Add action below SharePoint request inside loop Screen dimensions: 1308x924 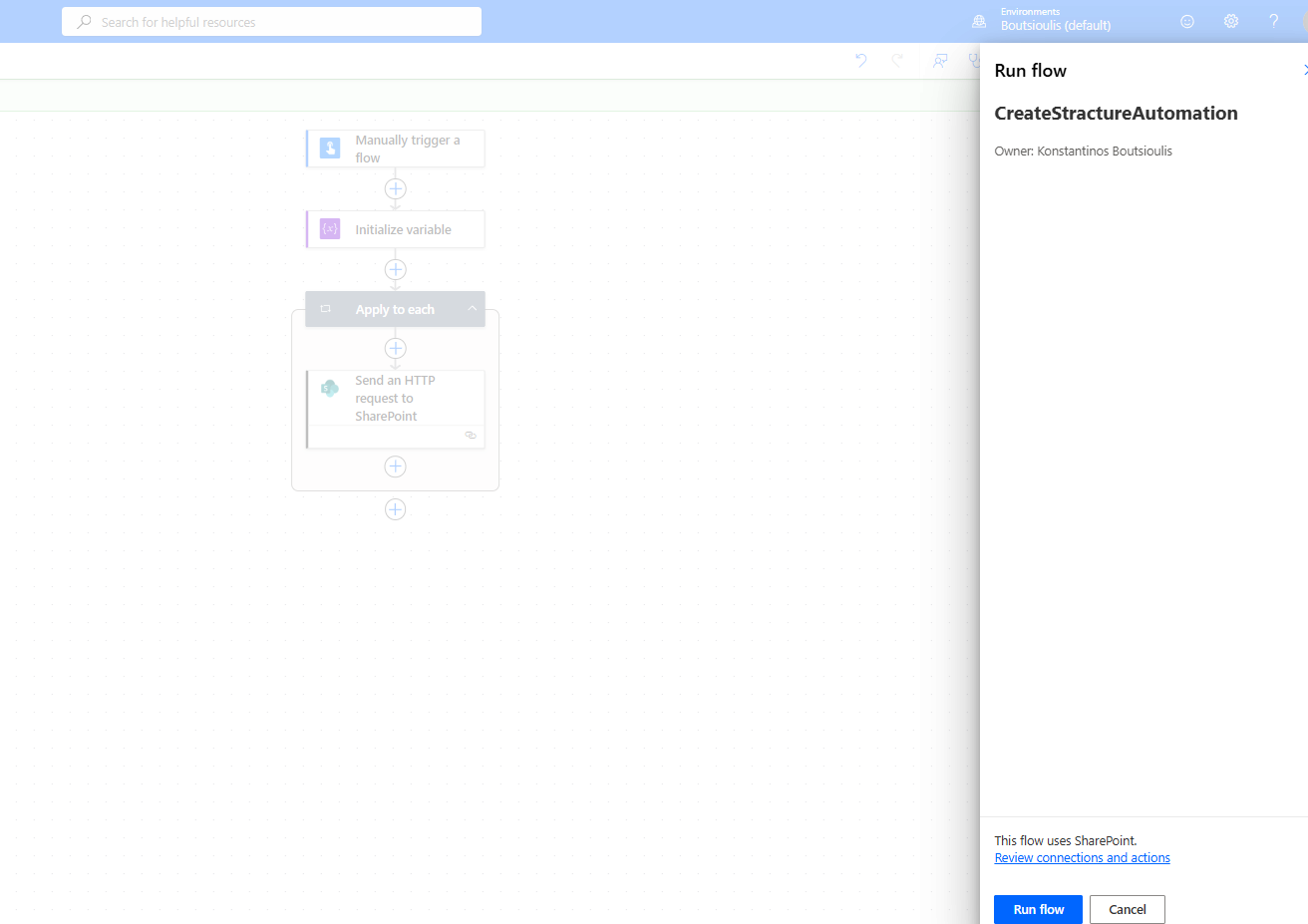point(396,466)
